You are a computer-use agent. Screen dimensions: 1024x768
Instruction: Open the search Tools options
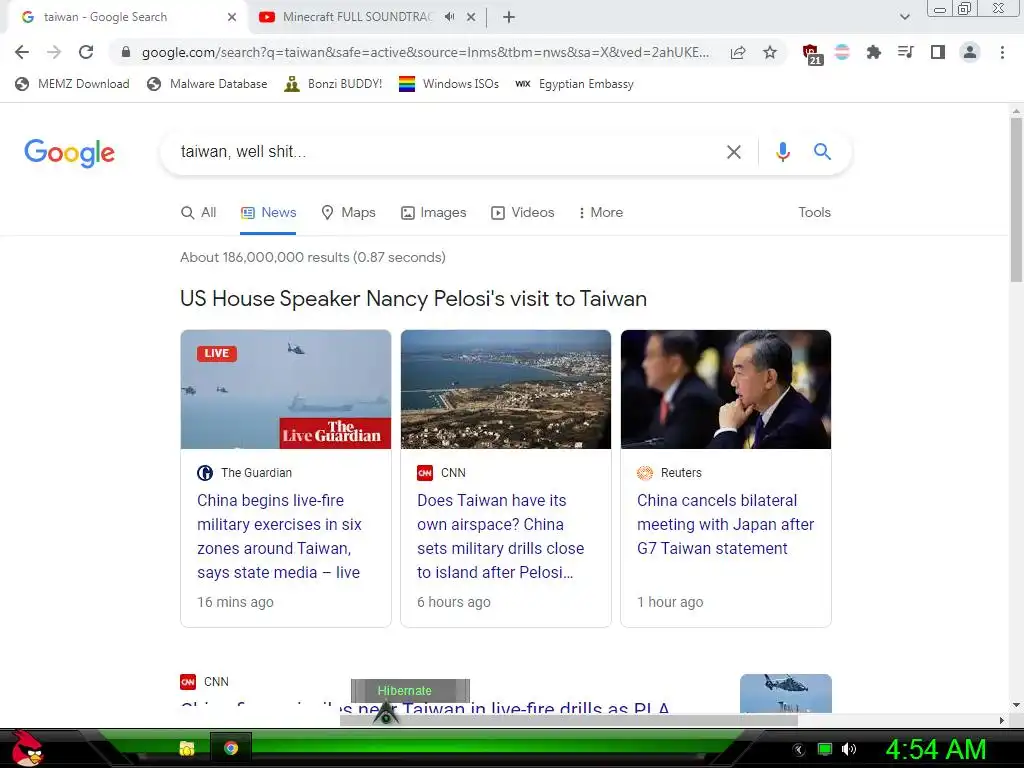click(x=814, y=212)
